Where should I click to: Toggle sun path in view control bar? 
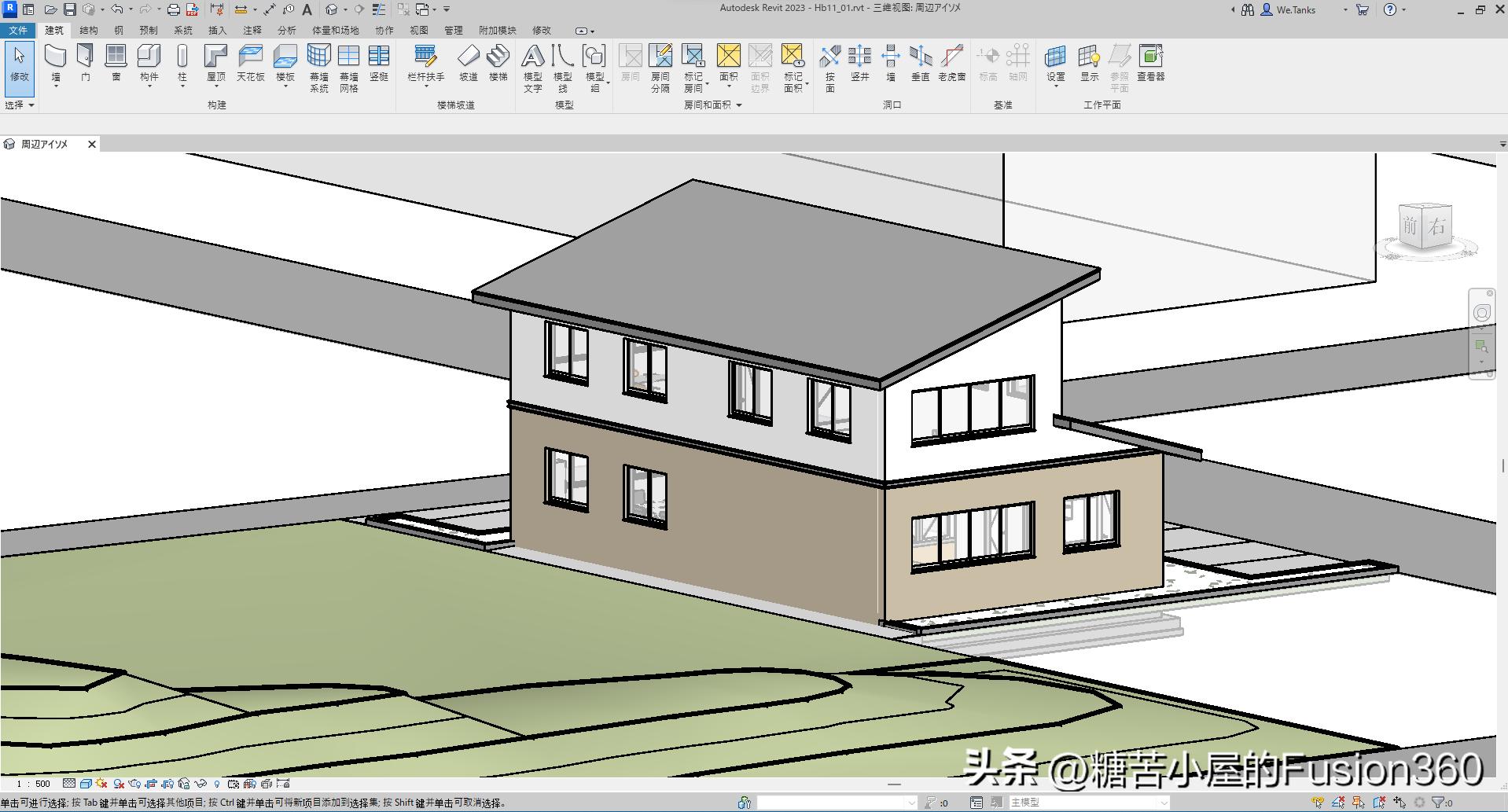tap(101, 784)
